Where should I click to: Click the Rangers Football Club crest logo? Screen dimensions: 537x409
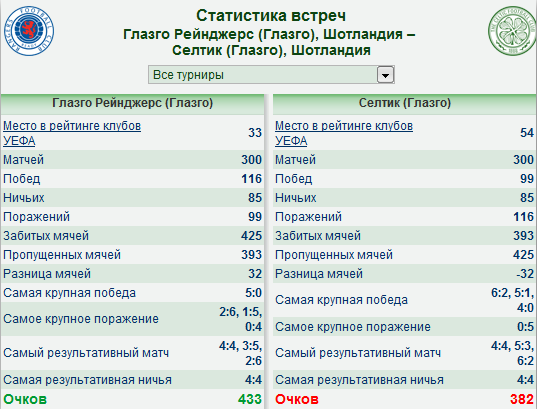click(29, 31)
